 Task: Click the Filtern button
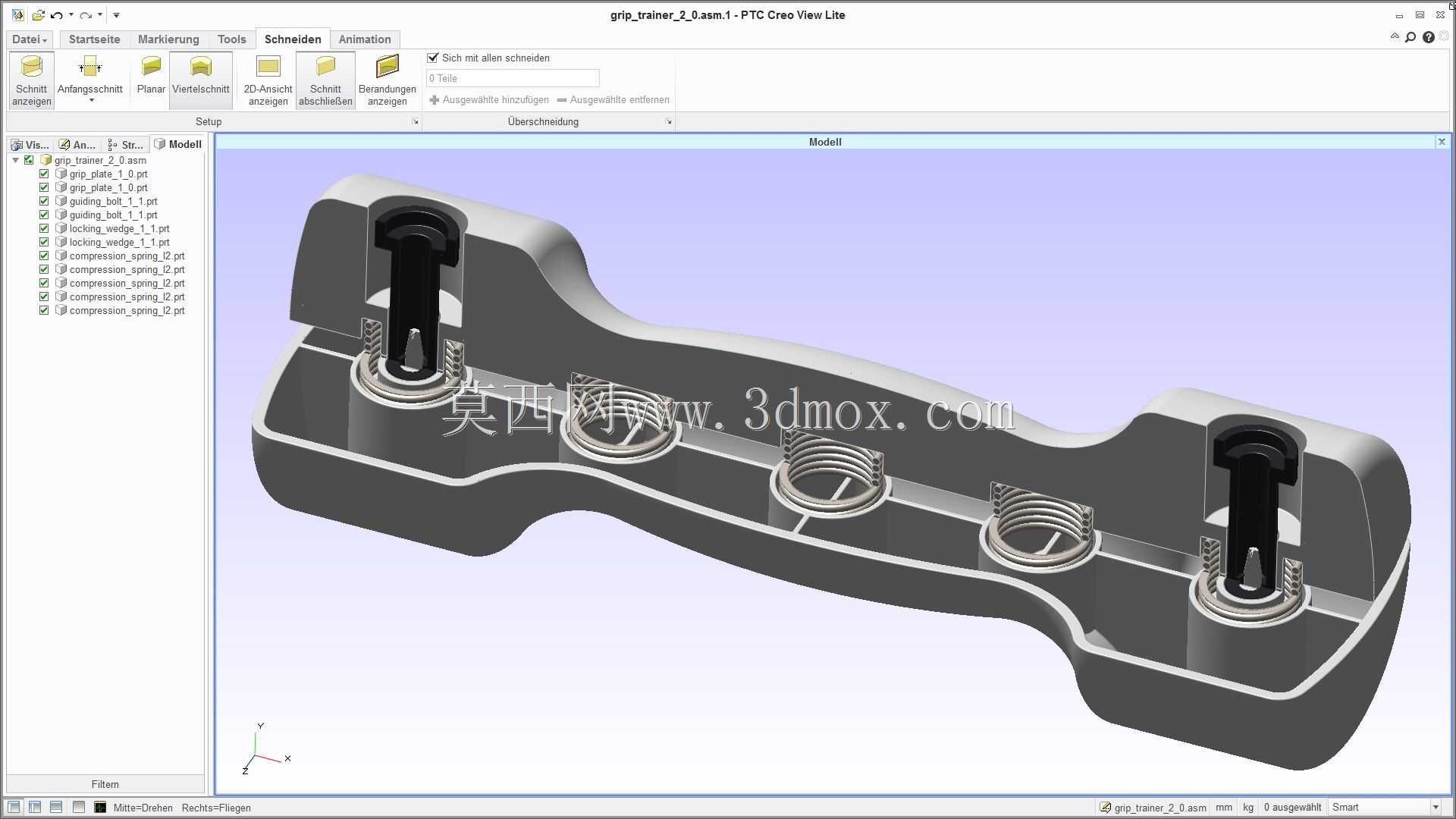coord(105,784)
